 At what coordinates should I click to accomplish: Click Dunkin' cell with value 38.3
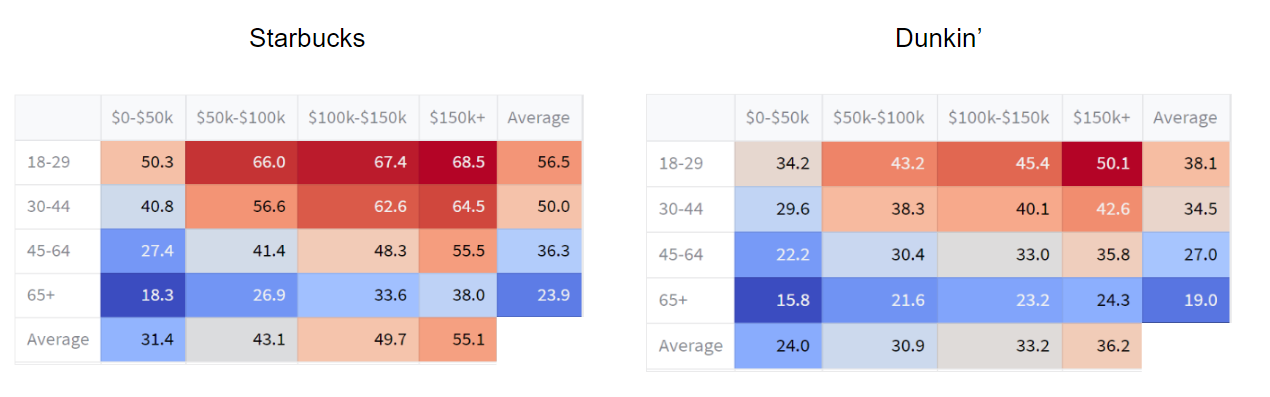click(x=880, y=209)
